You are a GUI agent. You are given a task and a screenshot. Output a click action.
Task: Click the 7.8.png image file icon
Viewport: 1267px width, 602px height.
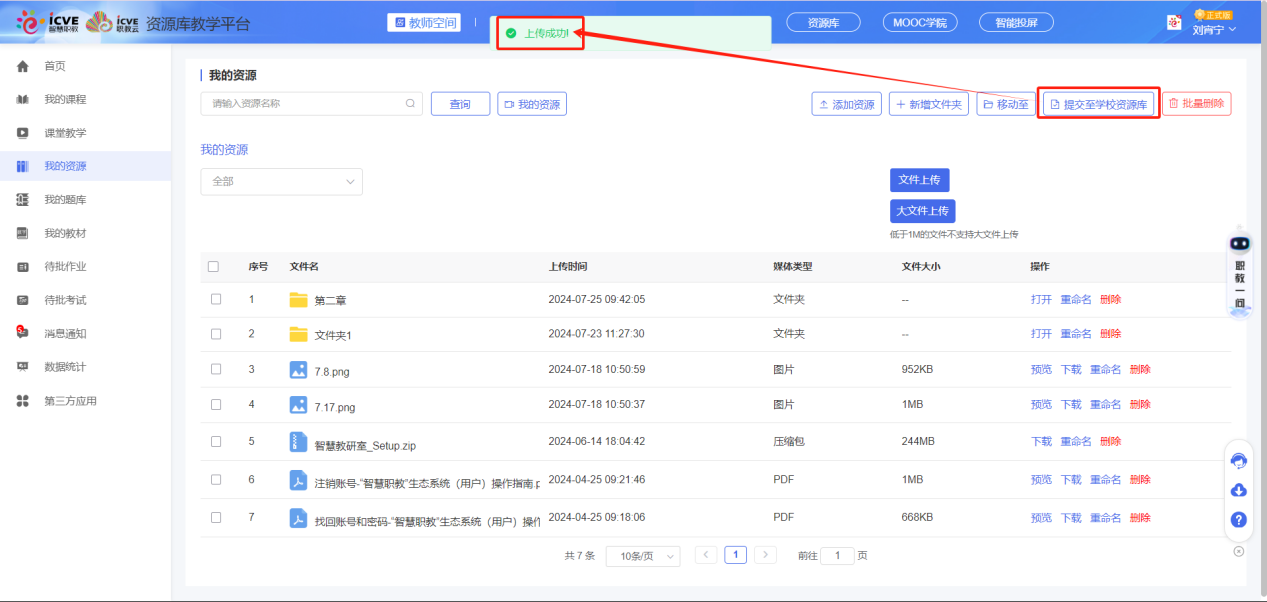[298, 370]
